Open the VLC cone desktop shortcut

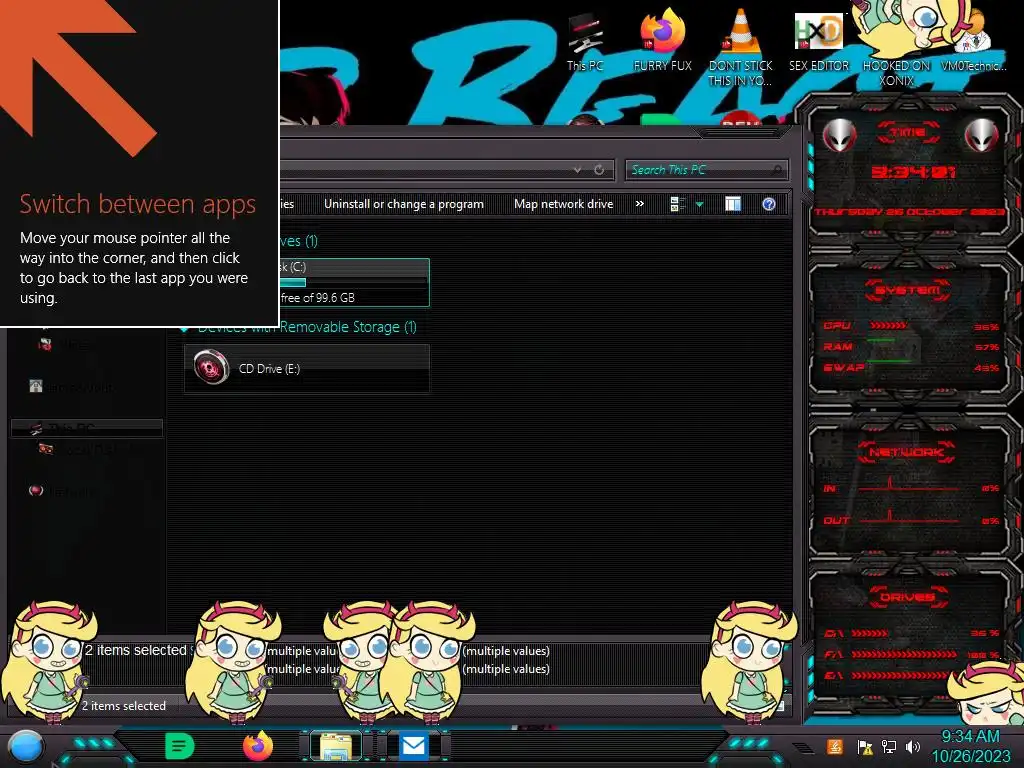(x=740, y=47)
